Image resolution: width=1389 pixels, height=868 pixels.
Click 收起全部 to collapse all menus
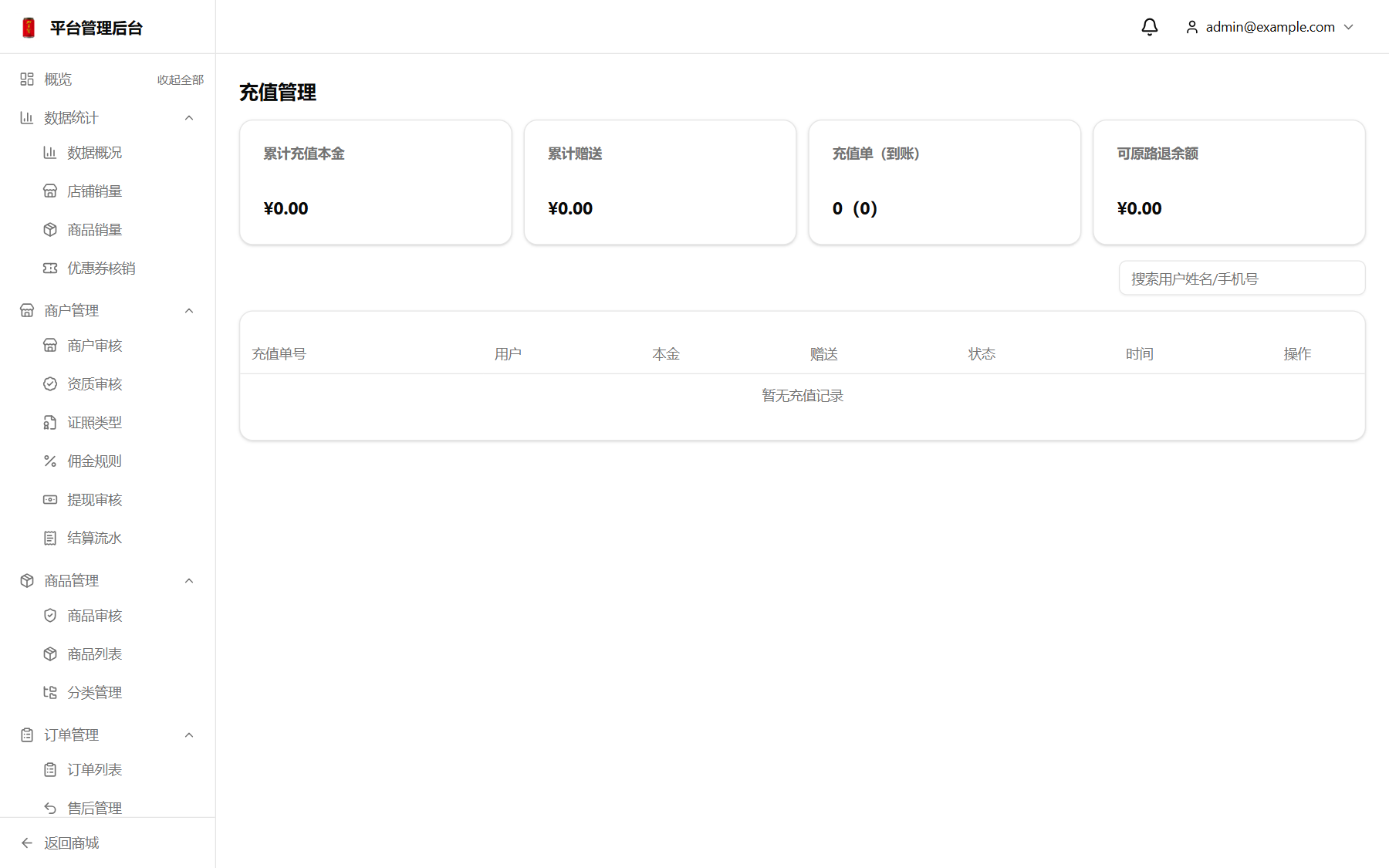click(181, 79)
